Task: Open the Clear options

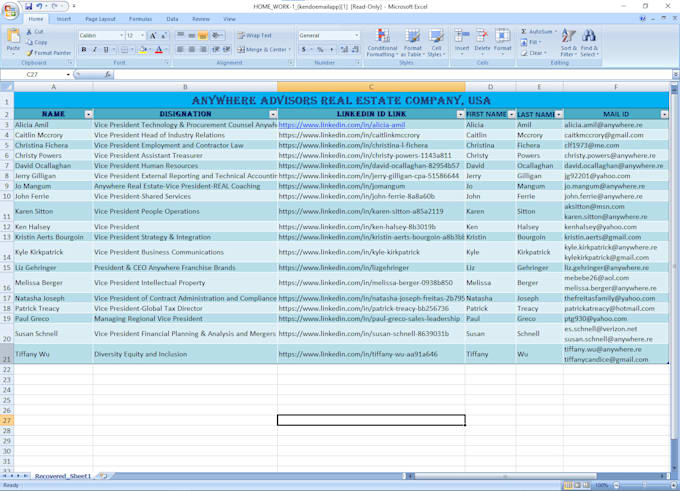Action: 533,53
